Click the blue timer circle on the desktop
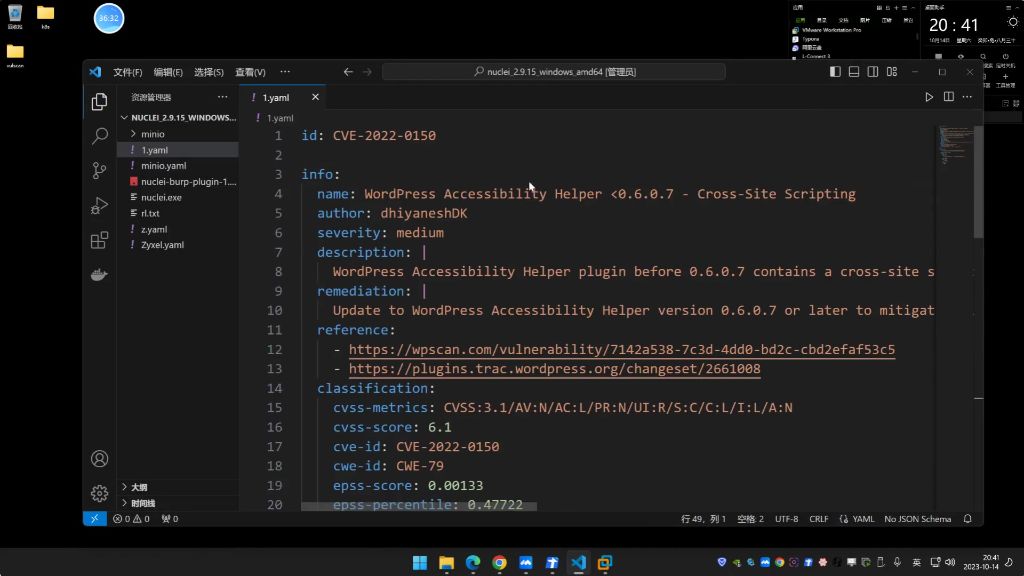 [x=108, y=18]
